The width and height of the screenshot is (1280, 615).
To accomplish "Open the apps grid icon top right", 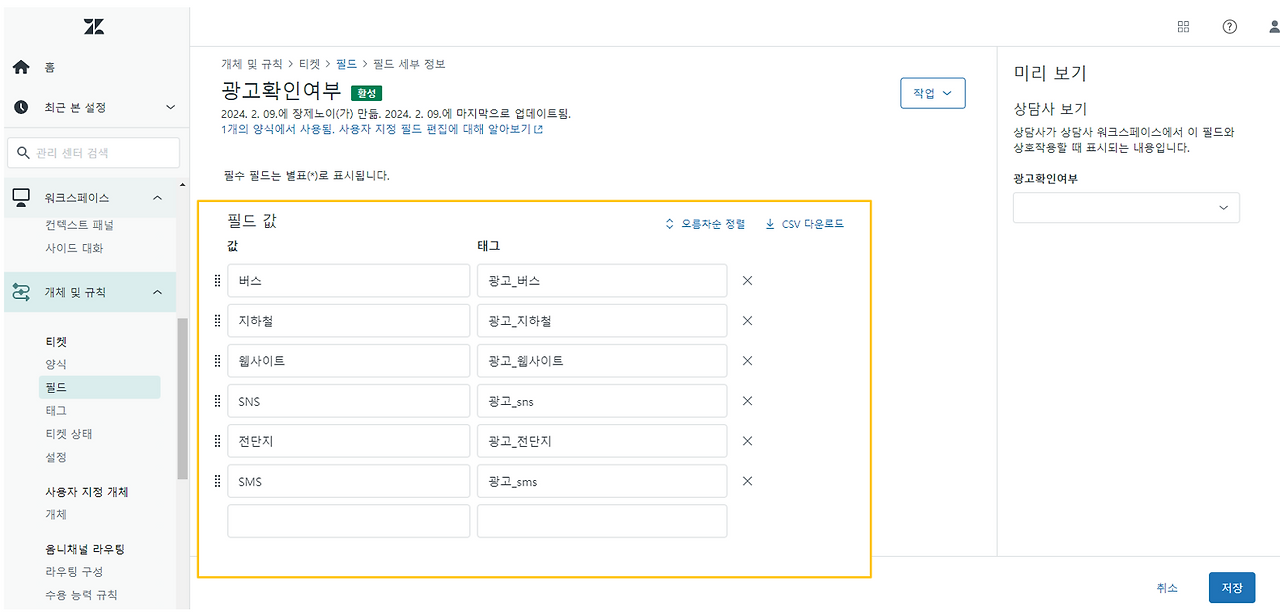I will click(1183, 26).
